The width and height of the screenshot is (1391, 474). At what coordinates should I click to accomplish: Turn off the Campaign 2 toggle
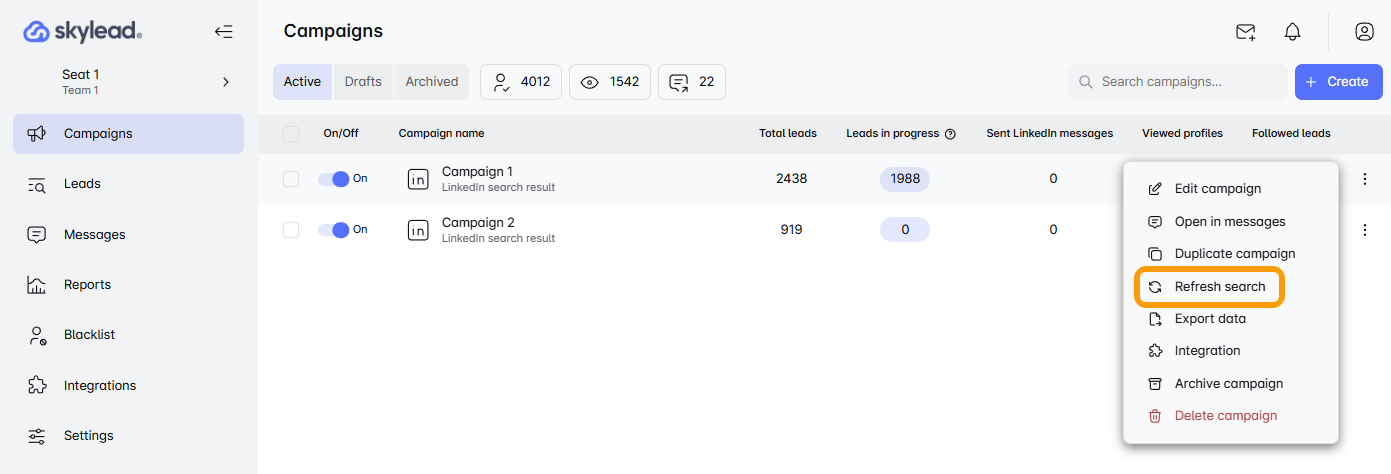point(333,230)
